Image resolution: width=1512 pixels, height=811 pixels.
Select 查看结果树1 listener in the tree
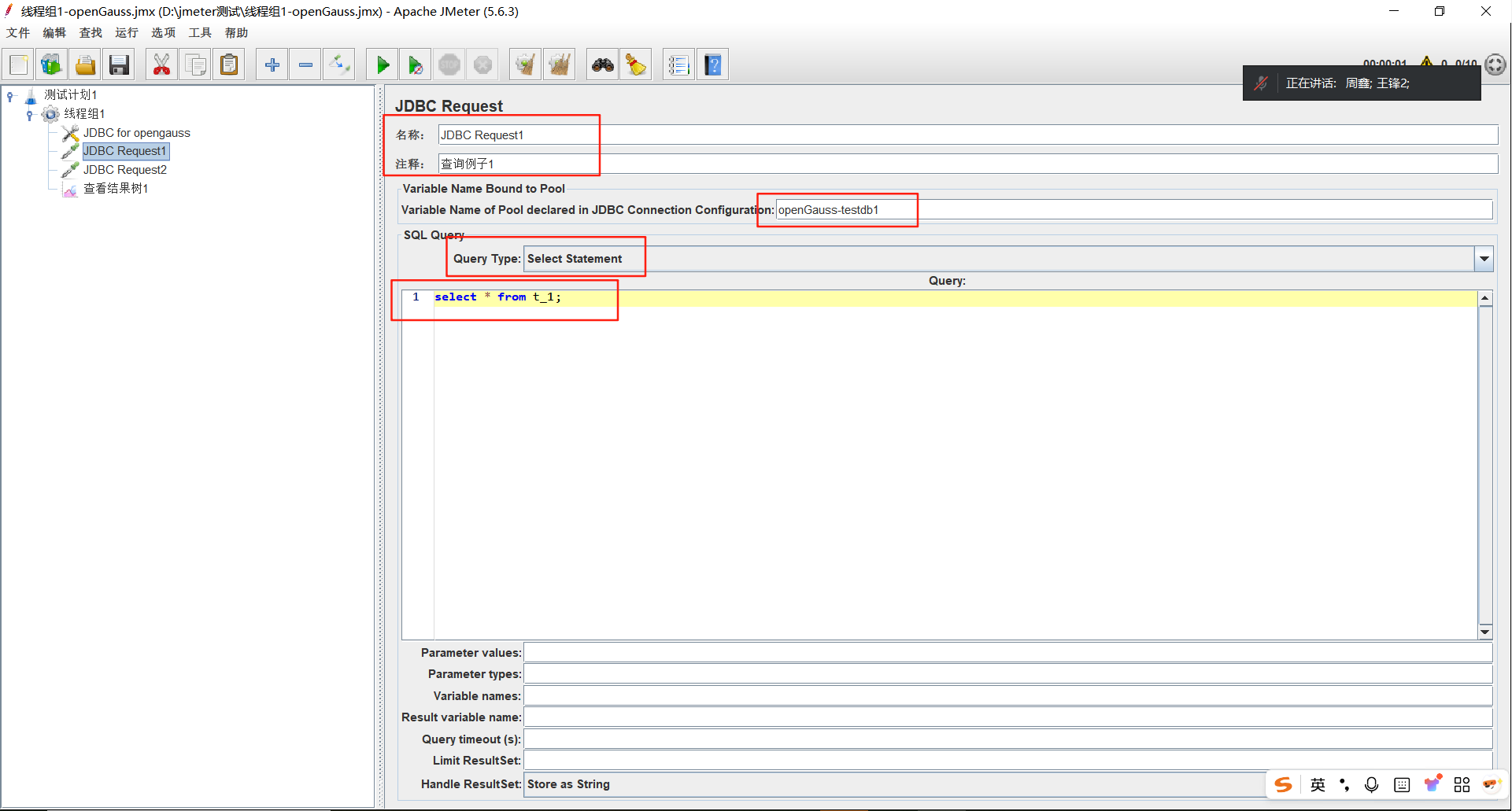click(116, 189)
